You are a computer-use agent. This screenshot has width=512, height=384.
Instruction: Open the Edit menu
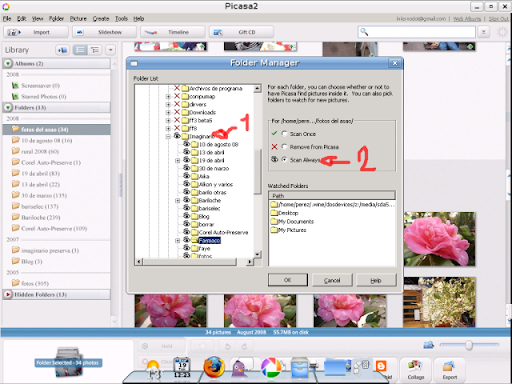point(22,19)
